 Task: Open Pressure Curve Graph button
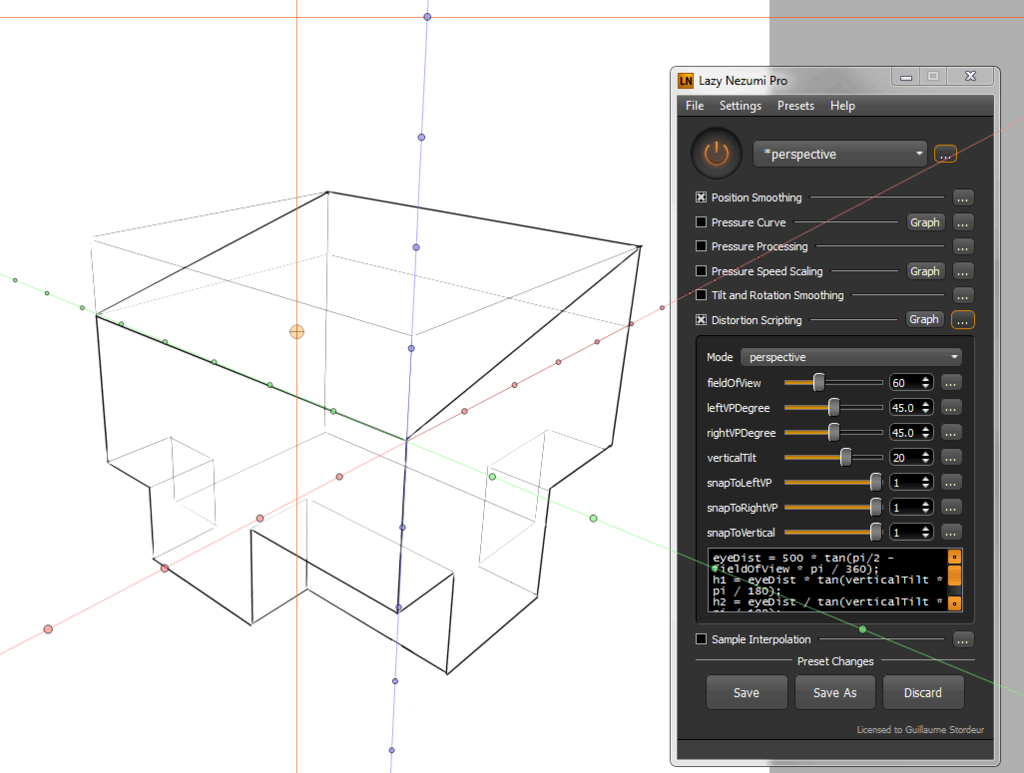(x=925, y=223)
